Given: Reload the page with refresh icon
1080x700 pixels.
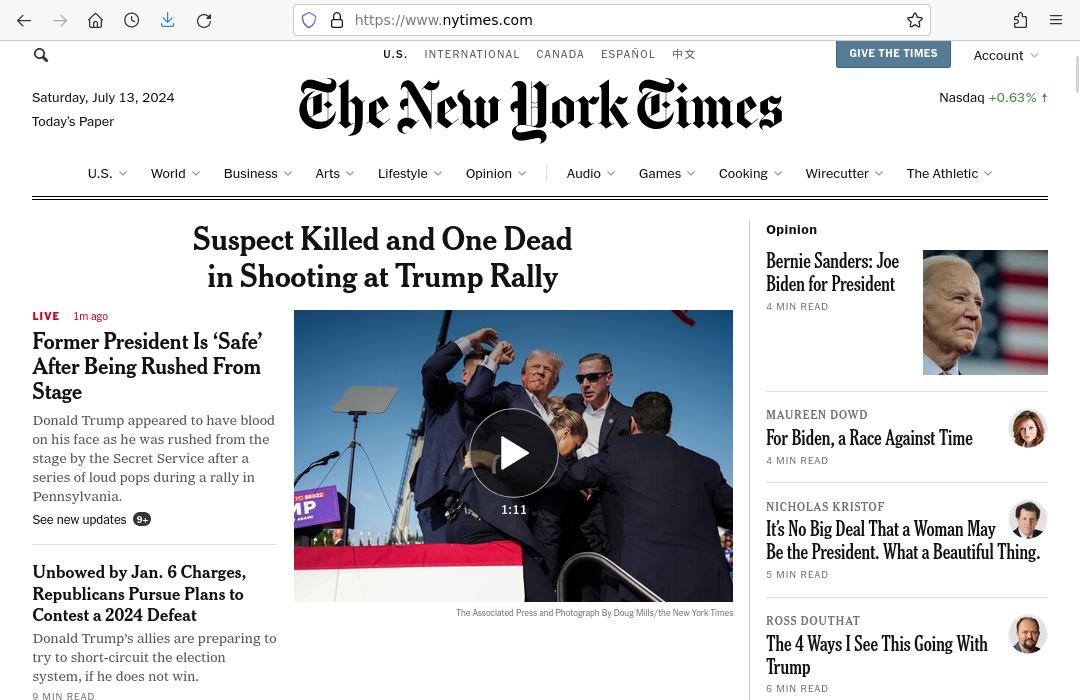Looking at the screenshot, I should (204, 20).
